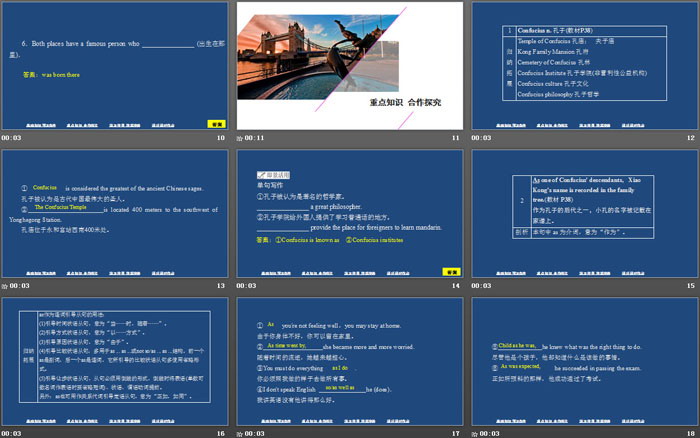Select slide 17 with 'As time went by'

click(350, 361)
